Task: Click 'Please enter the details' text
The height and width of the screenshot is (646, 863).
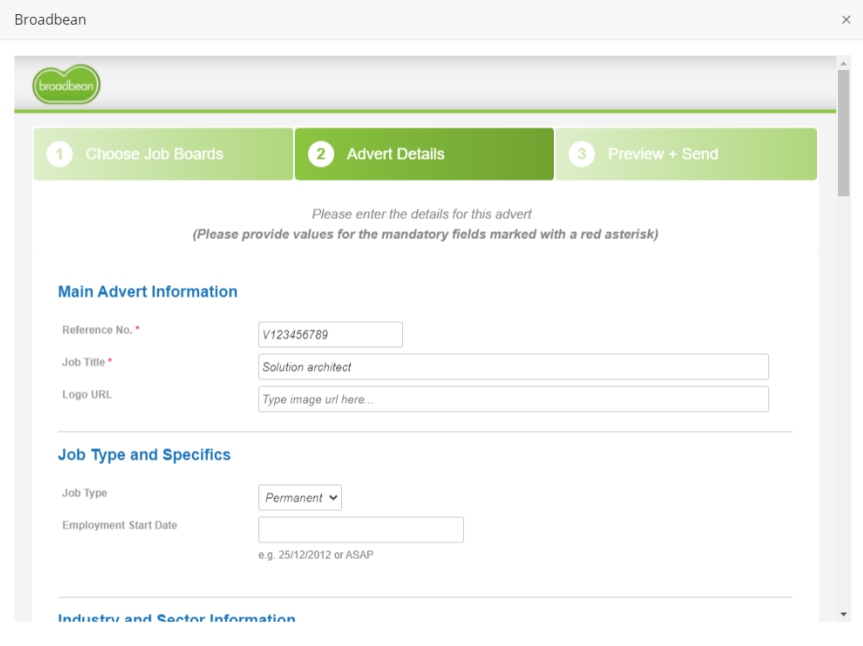Action: pos(422,214)
